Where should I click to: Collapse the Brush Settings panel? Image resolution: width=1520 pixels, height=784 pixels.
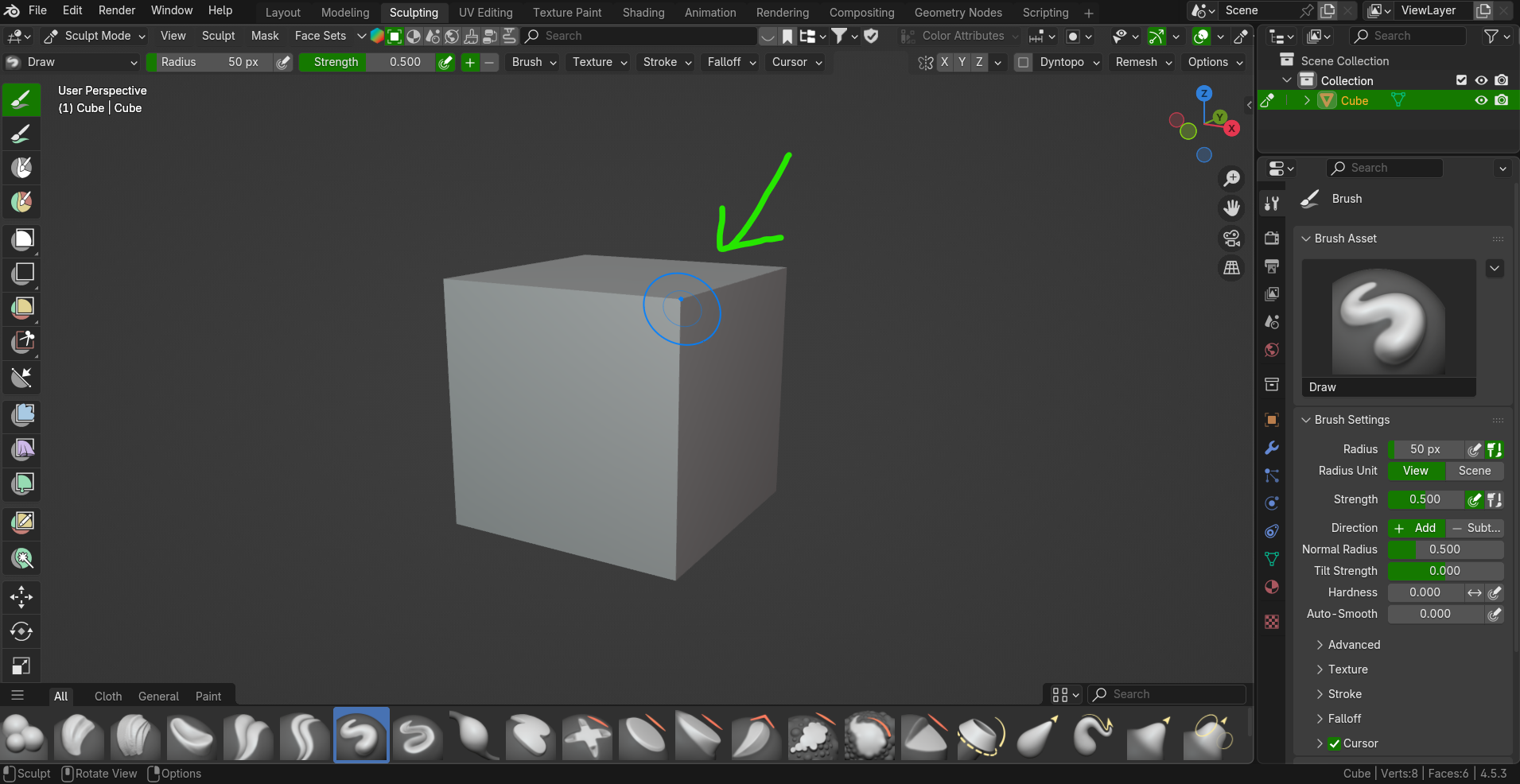1352,420
